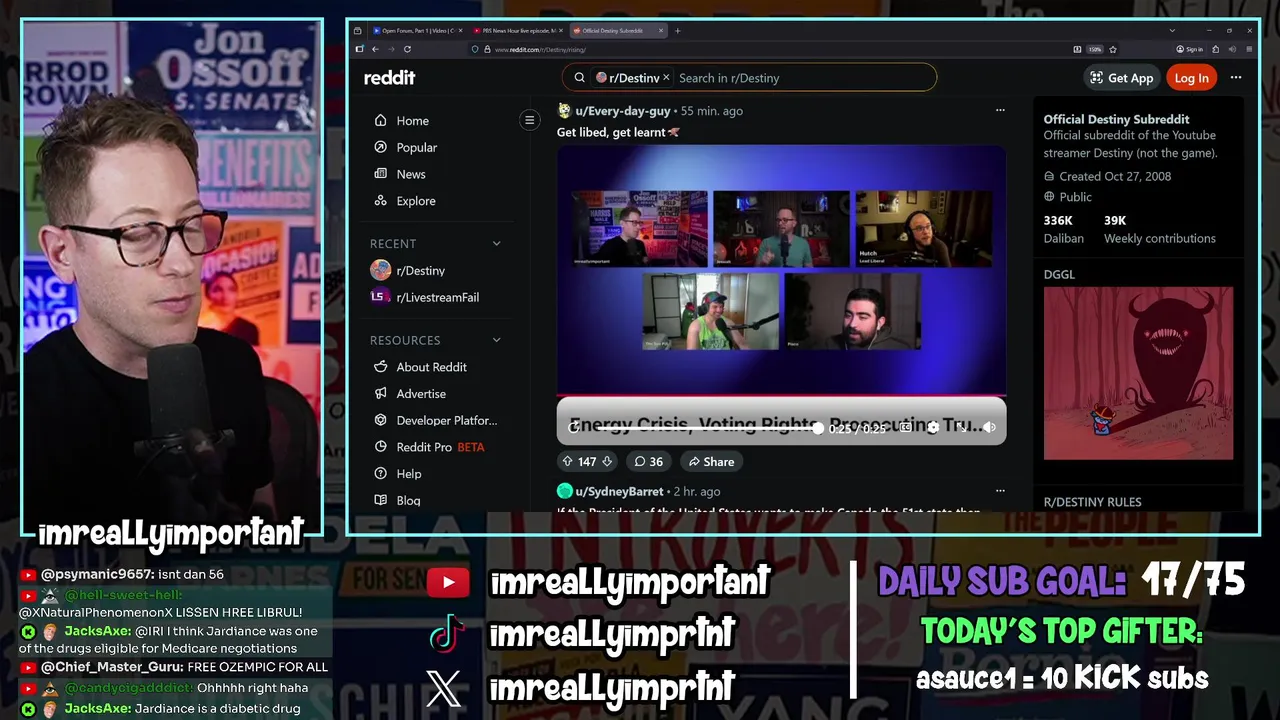Mute the video with speaker icon

tap(989, 427)
